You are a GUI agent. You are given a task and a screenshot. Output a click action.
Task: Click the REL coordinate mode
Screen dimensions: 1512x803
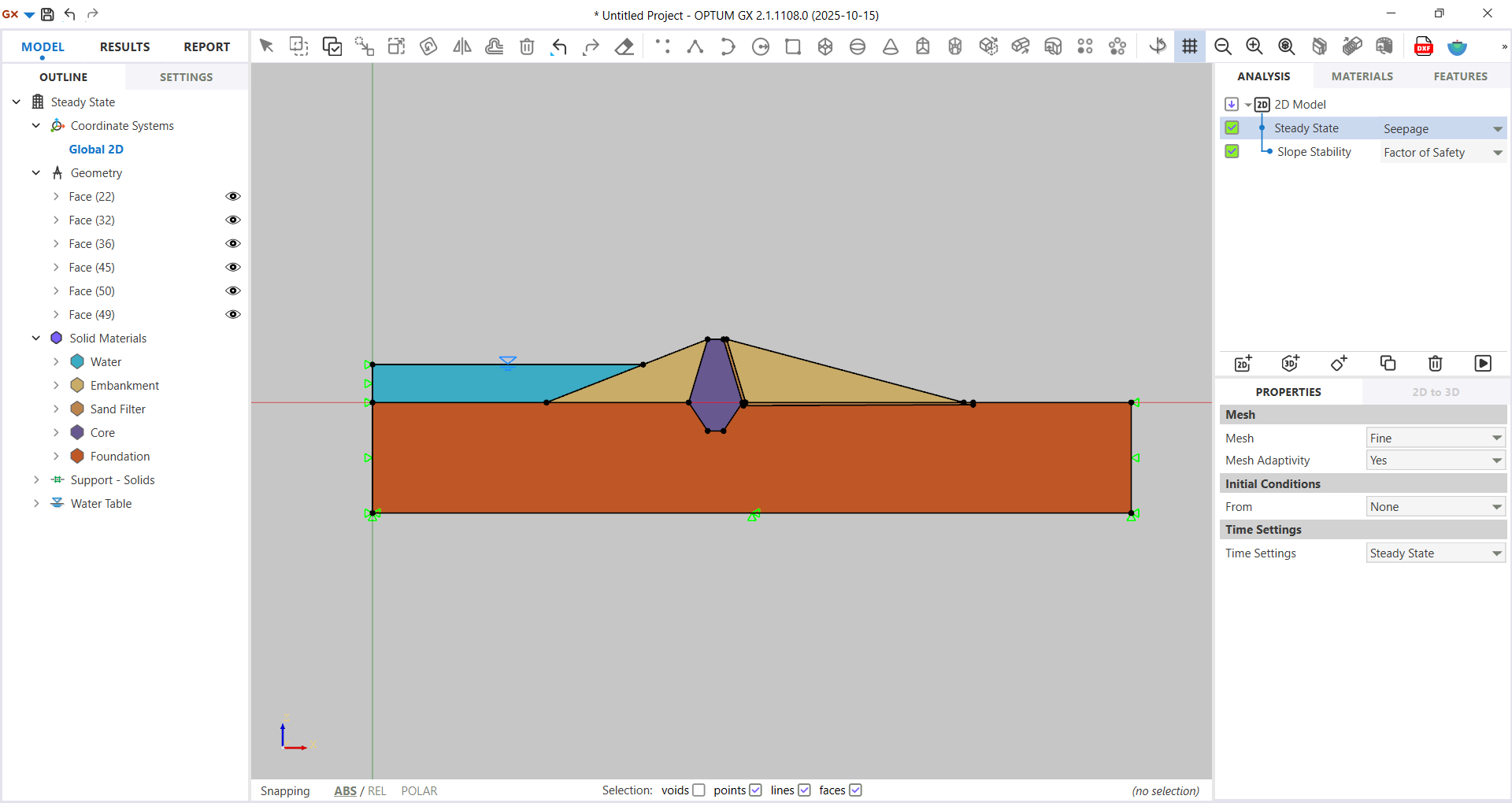[377, 790]
